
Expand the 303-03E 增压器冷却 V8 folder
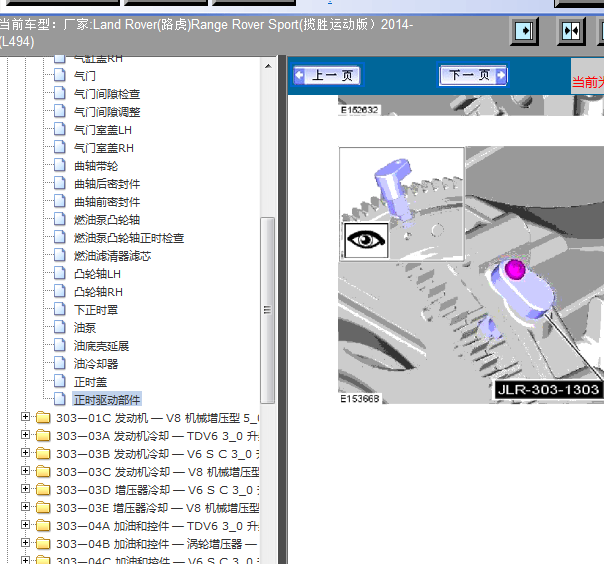tap(25, 507)
